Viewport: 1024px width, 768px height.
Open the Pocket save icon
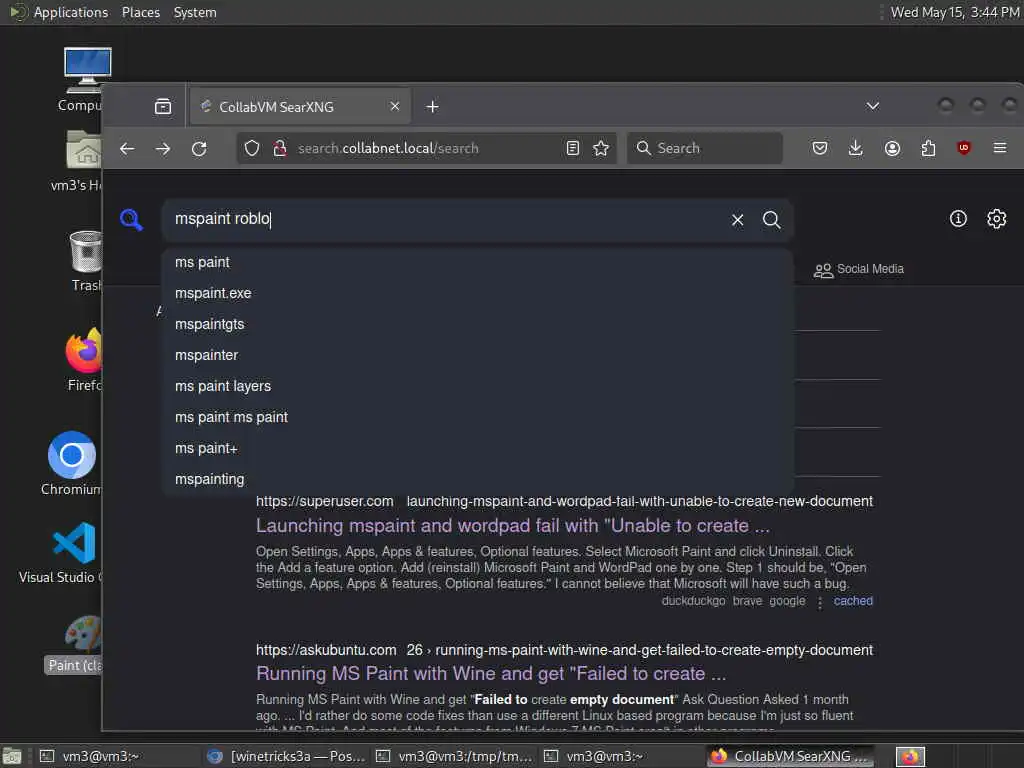click(820, 148)
